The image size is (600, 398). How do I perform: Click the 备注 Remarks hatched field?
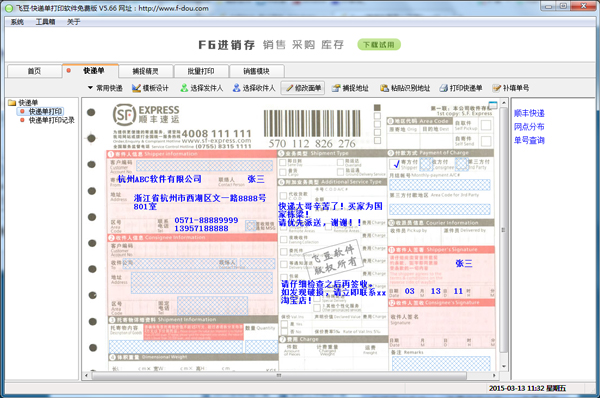441,363
